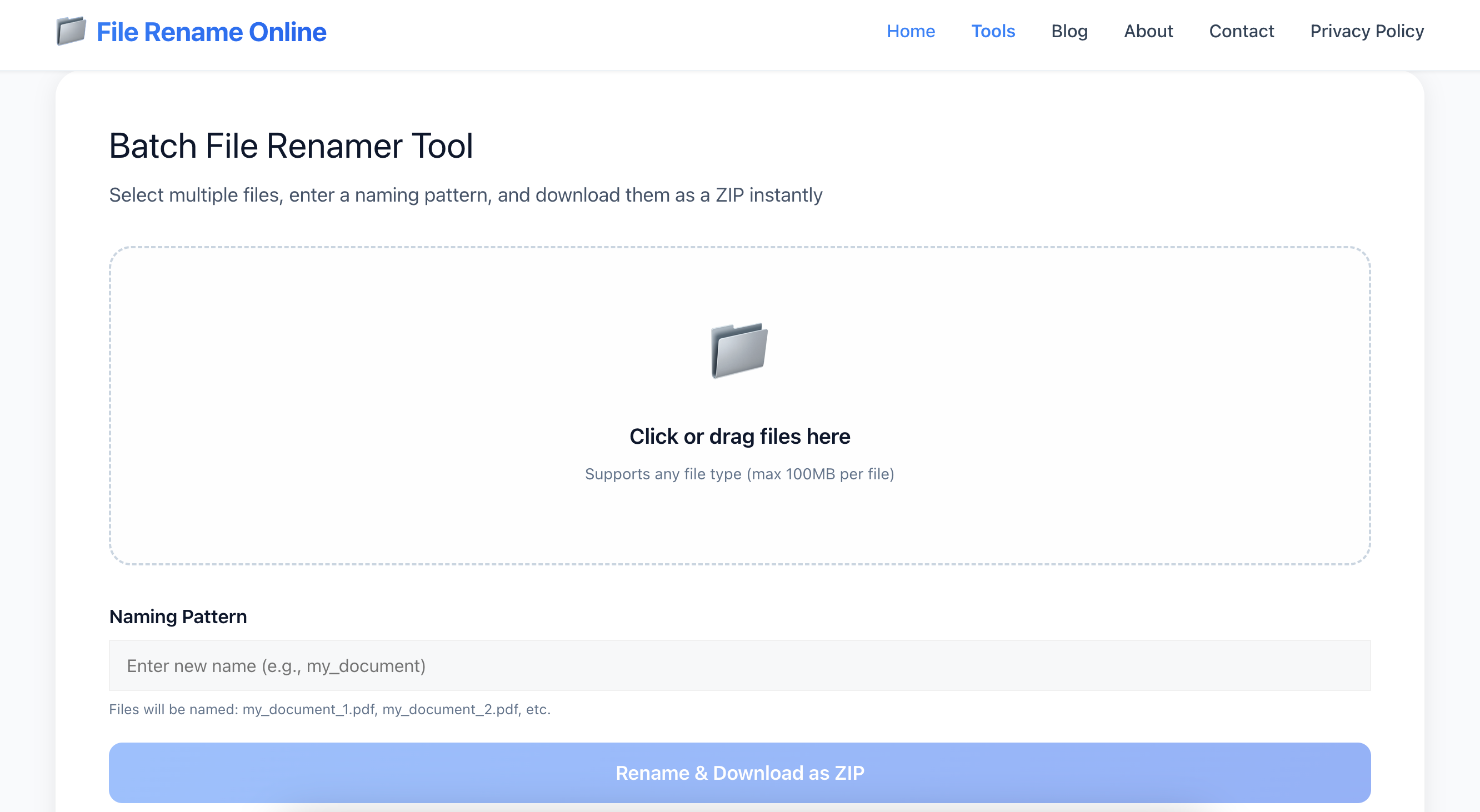Focus the Naming Pattern input field
Image resolution: width=1480 pixels, height=812 pixels.
(739, 665)
